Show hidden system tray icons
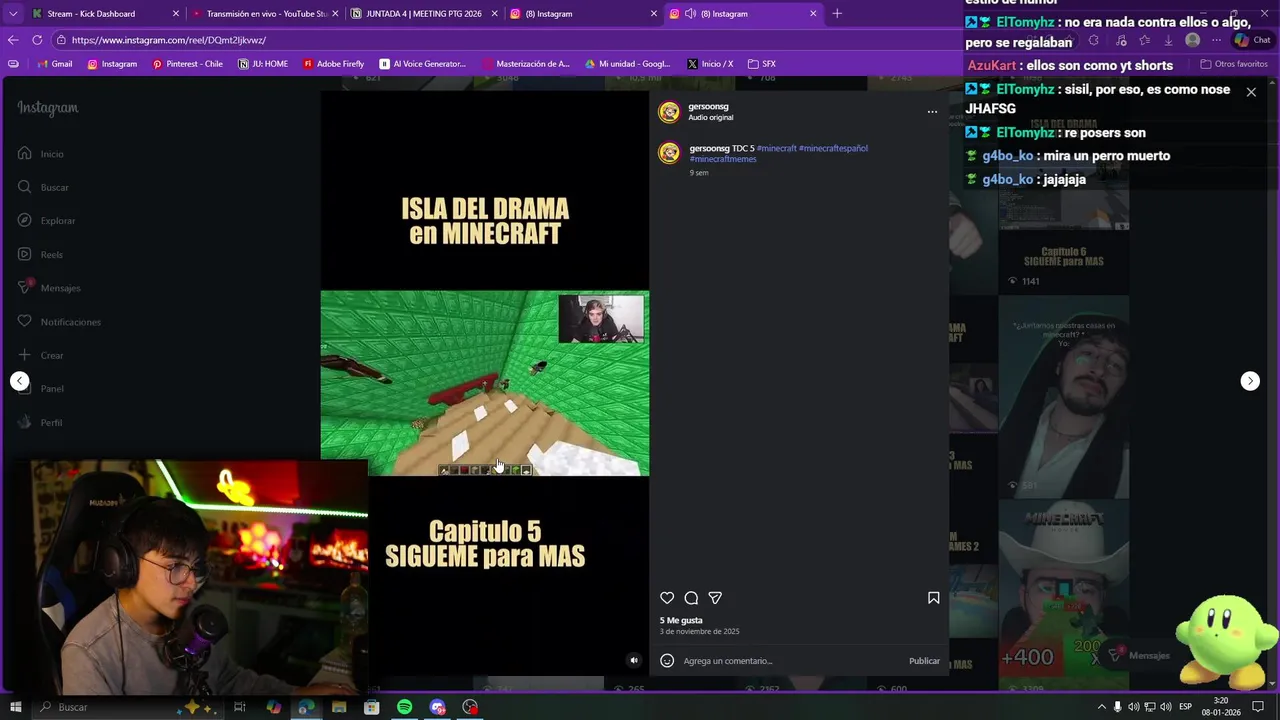 [x=1101, y=707]
